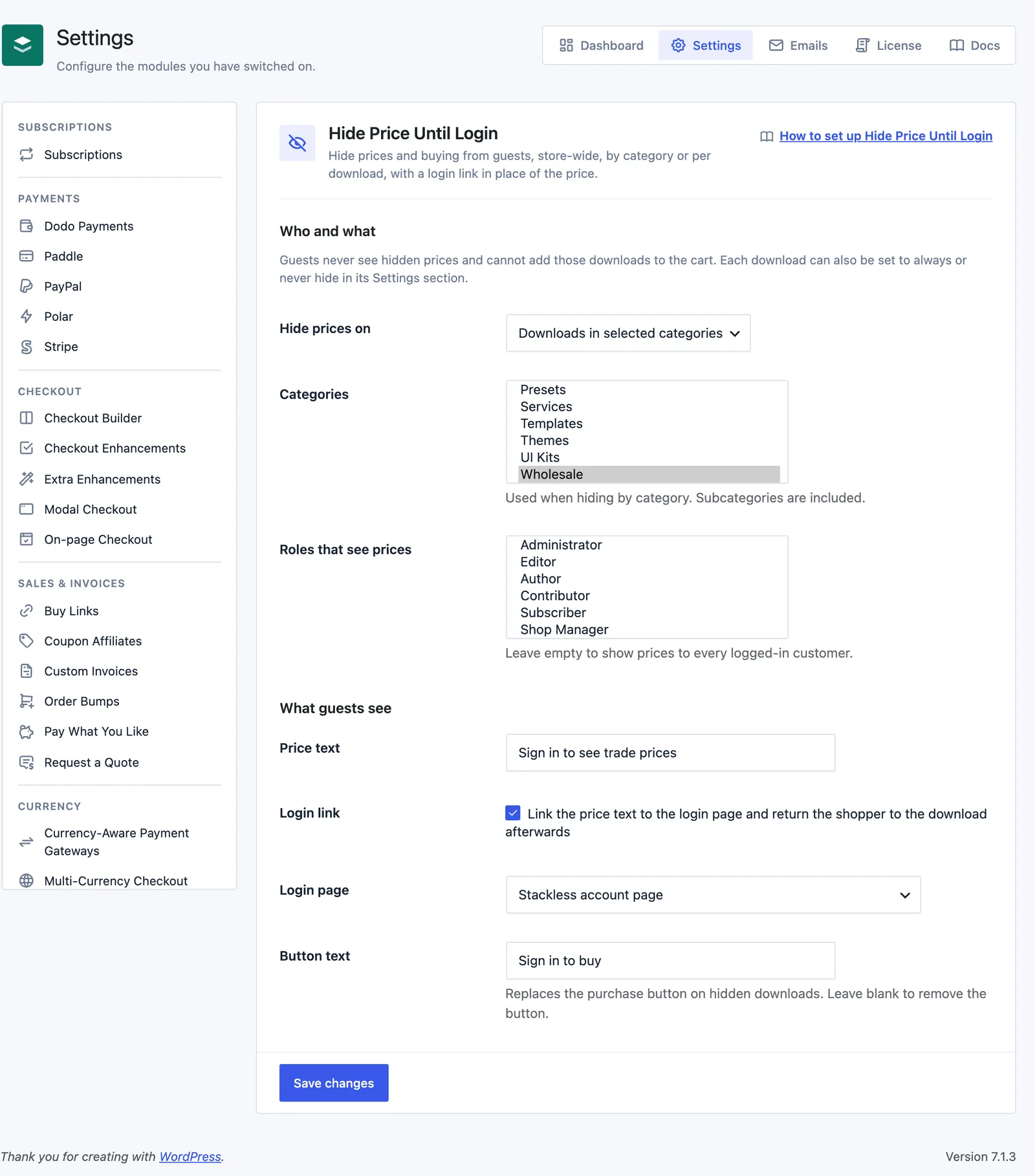Click the Buy Links chain icon
1035x1176 pixels.
point(27,611)
